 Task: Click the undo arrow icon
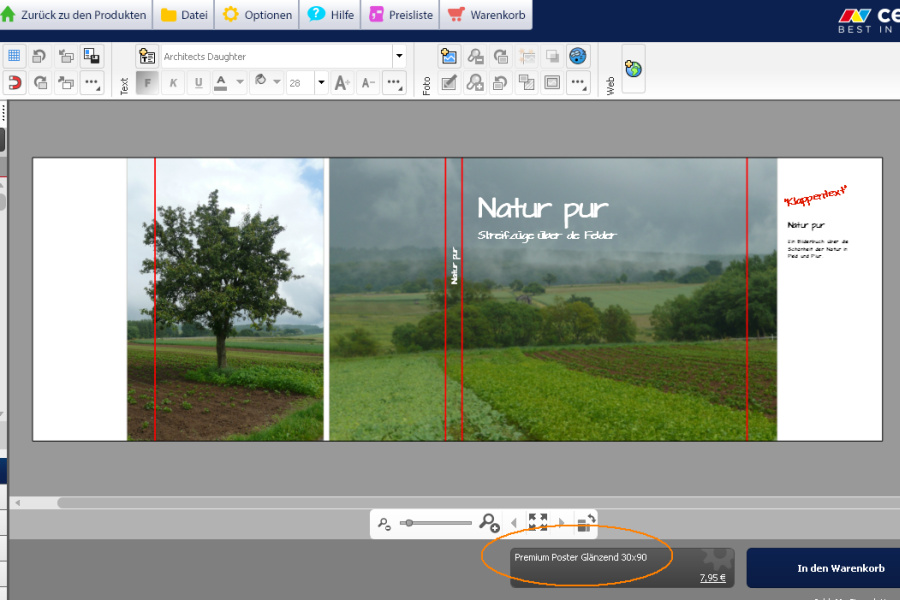[40, 57]
